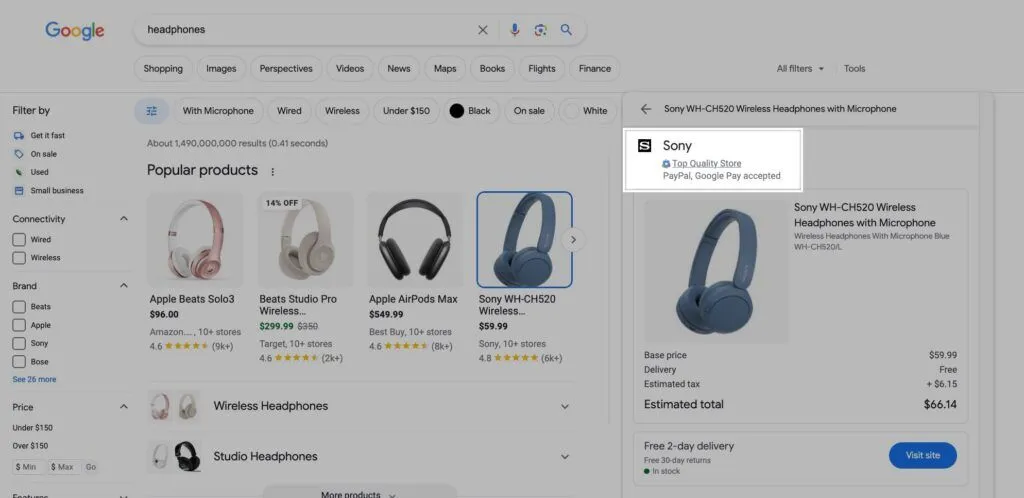Expand the Wireless Headphones category
1024x498 pixels.
565,406
